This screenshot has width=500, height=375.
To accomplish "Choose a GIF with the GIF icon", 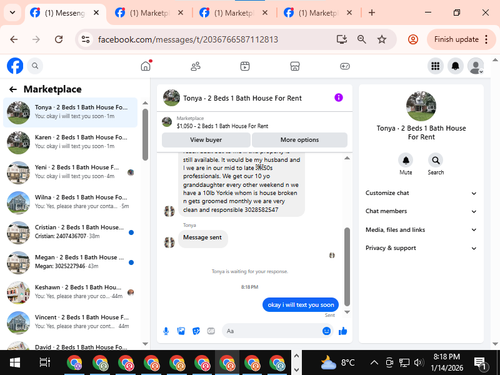I will point(211,331).
